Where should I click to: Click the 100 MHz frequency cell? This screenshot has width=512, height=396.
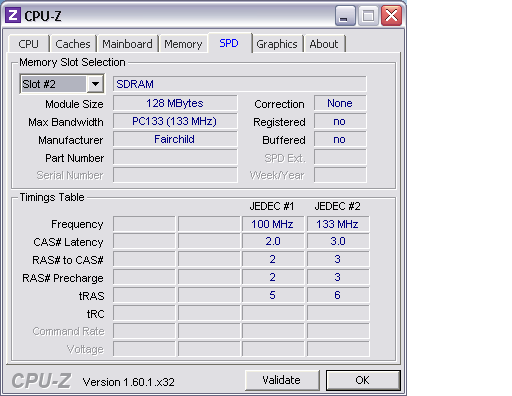pyautogui.click(x=273, y=224)
